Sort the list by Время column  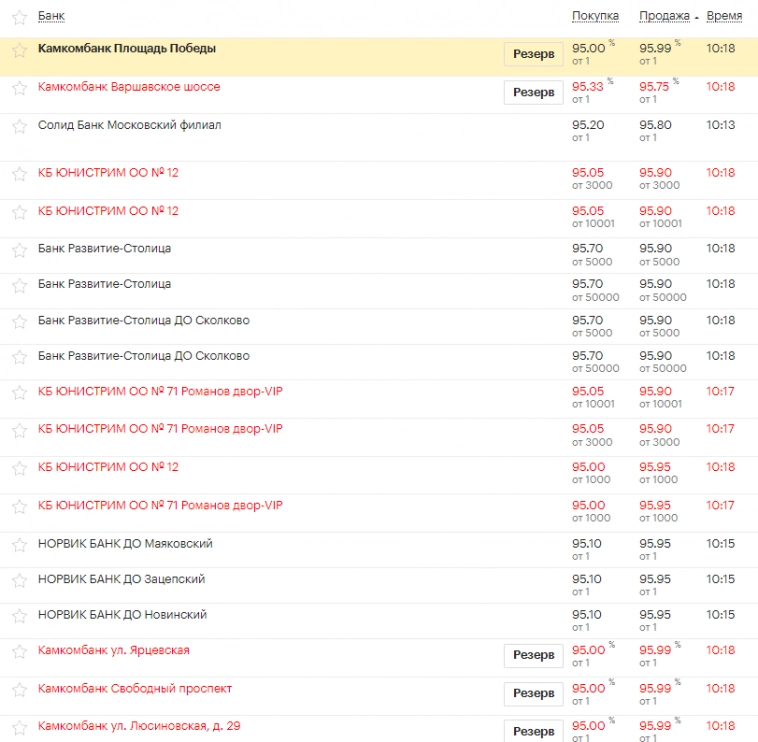724,16
